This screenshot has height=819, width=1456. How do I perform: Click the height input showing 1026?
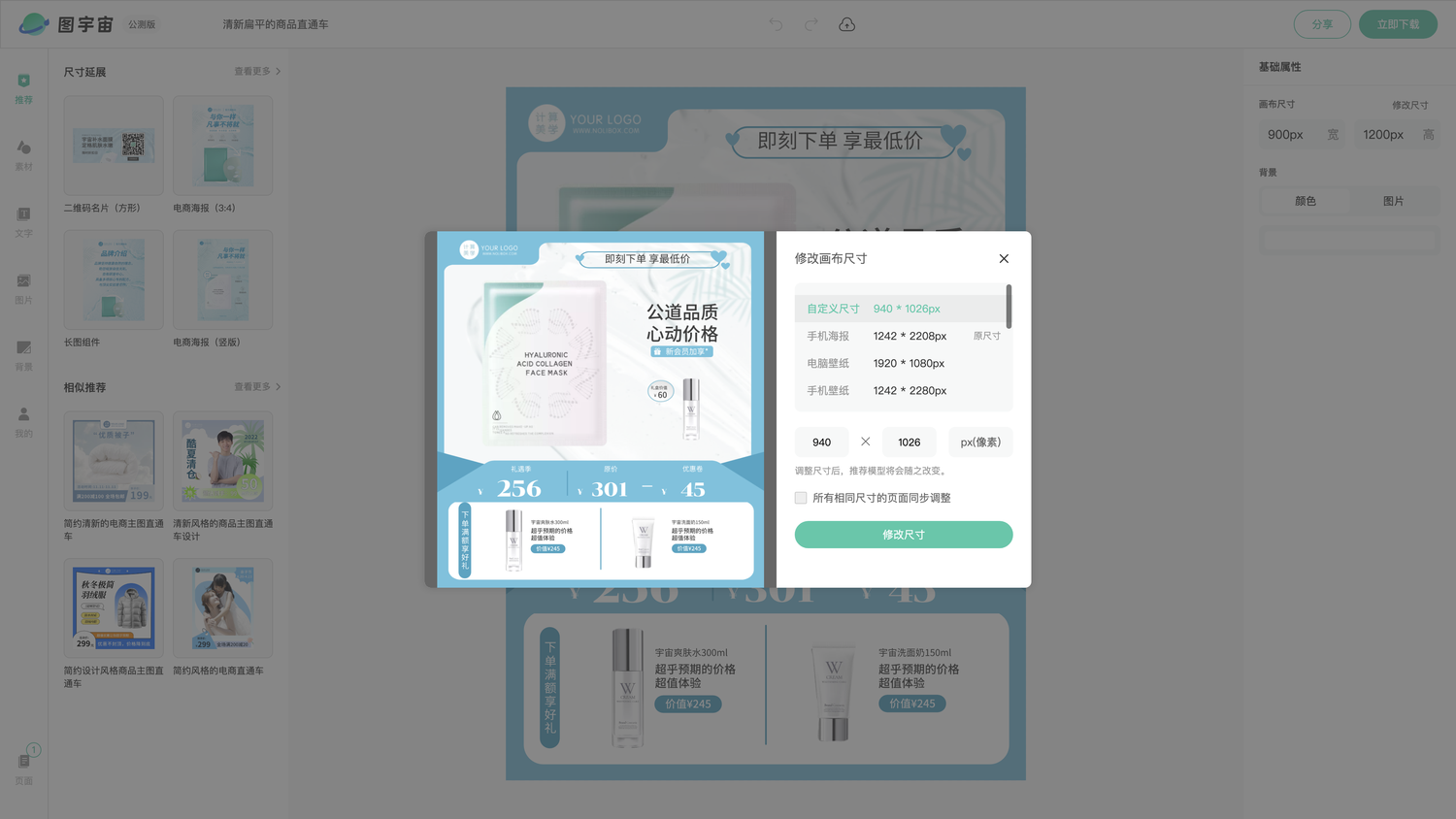[910, 442]
